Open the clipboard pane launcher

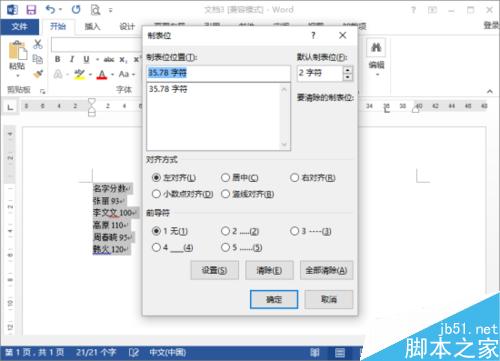click(x=42, y=91)
